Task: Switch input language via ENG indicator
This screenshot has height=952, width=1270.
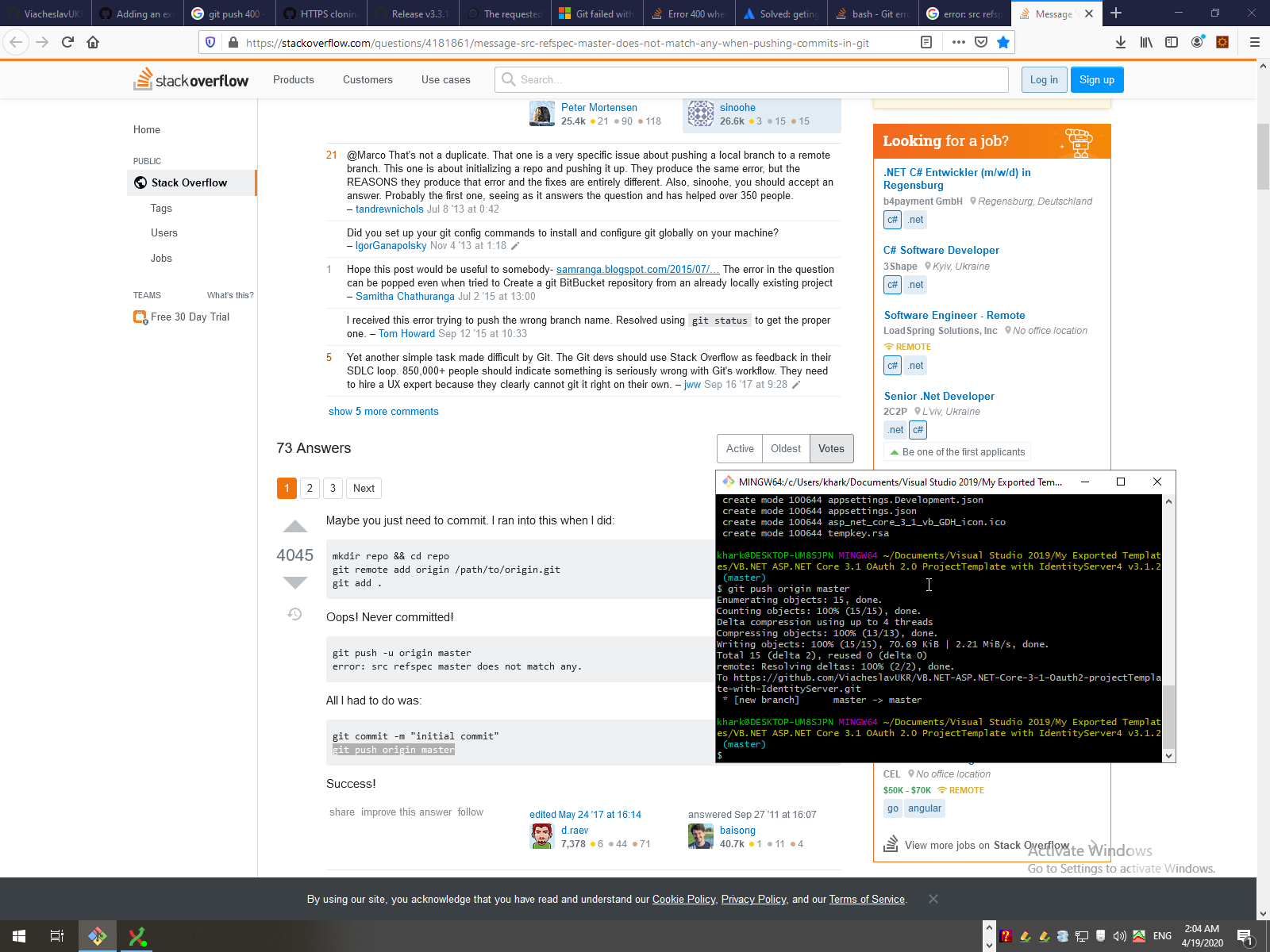Action: [1162, 936]
